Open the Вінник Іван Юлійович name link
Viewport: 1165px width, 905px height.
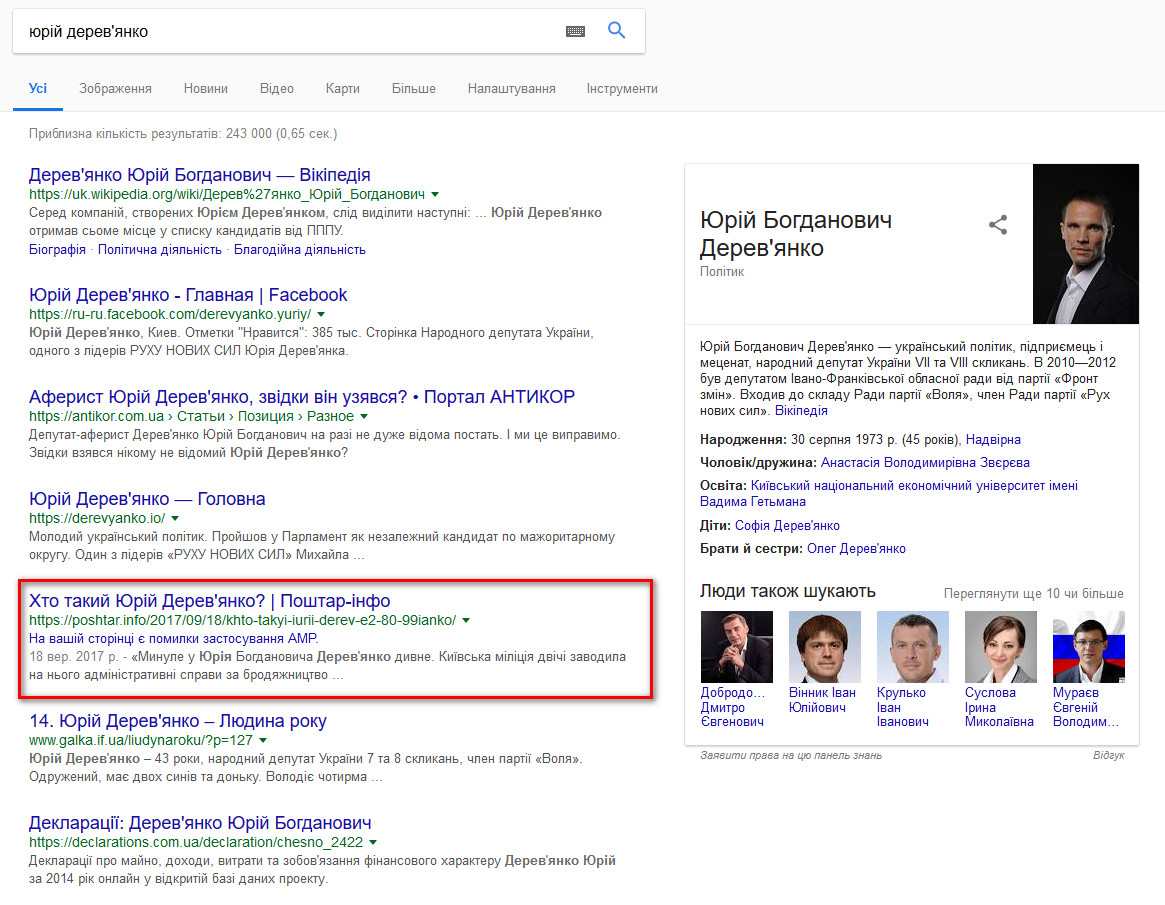tap(822, 700)
